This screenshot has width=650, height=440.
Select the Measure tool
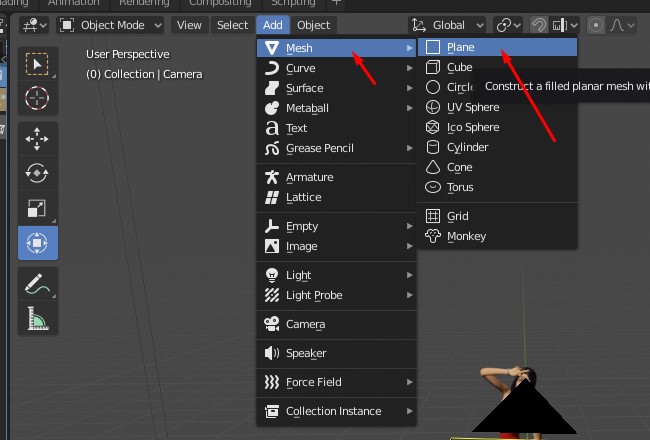click(x=37, y=318)
